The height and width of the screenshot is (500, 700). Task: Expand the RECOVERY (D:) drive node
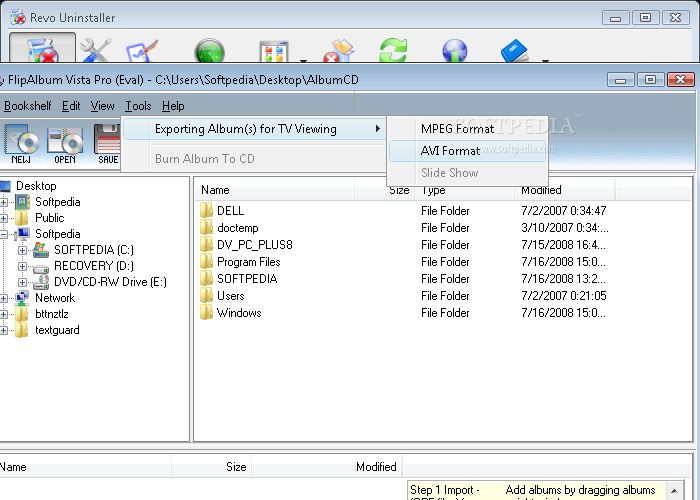tap(22, 266)
